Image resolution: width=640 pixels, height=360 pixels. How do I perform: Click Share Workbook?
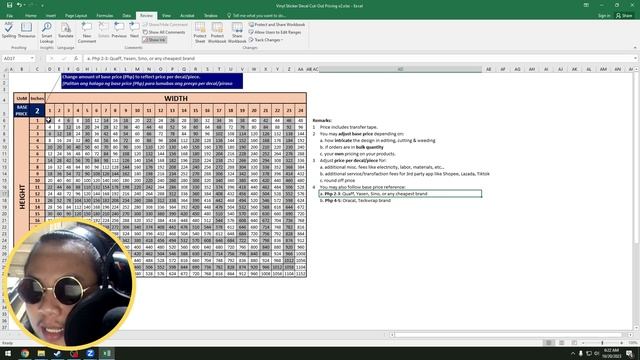(237, 32)
